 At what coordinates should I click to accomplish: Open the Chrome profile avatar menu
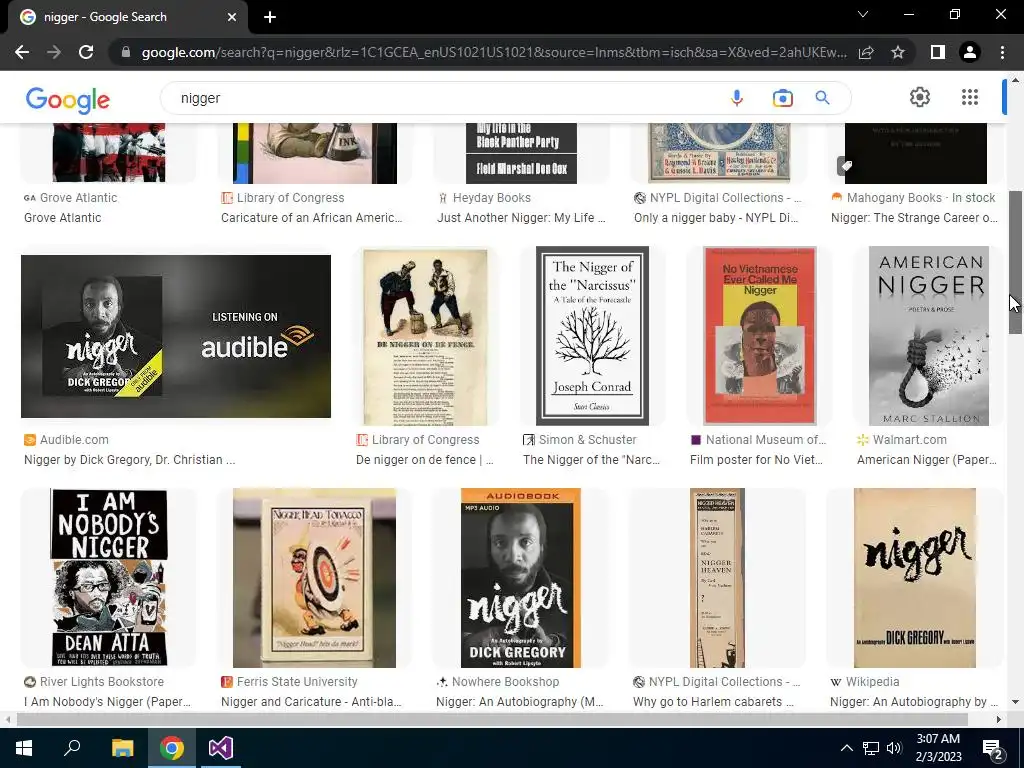pos(970,52)
